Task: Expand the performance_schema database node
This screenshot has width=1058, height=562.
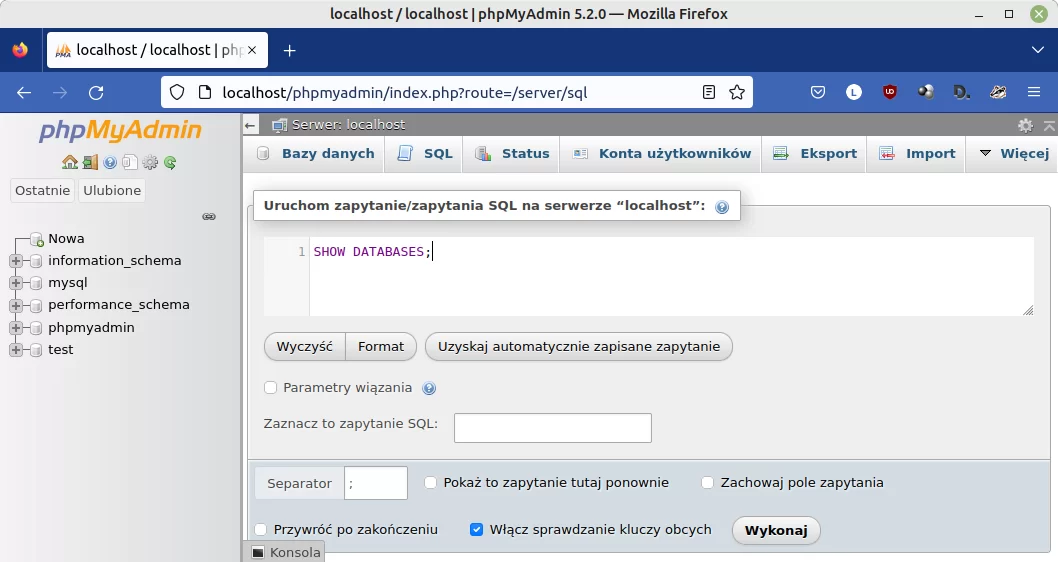Action: coord(16,305)
